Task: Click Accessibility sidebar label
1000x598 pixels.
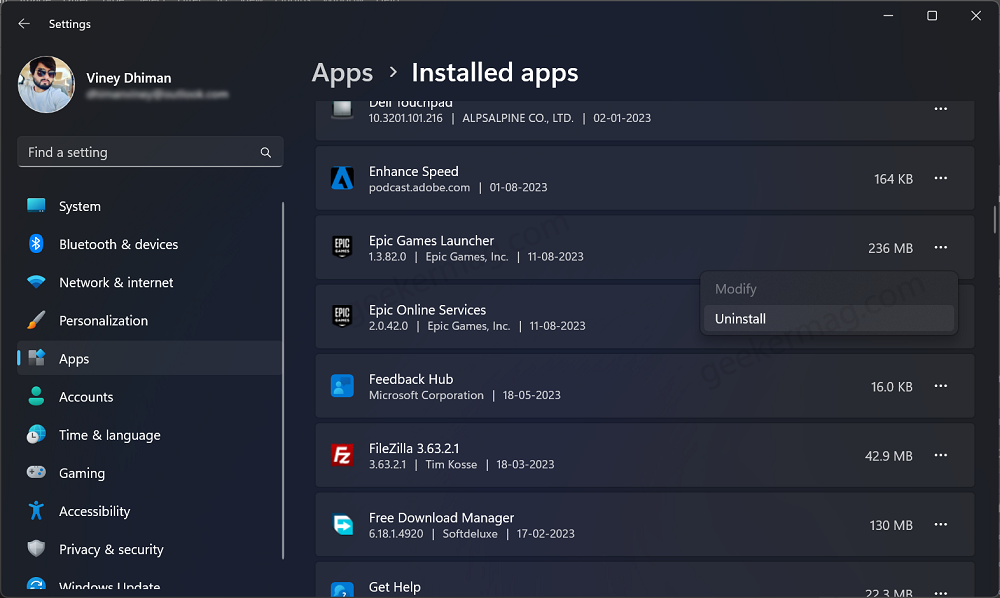Action: 94,511
